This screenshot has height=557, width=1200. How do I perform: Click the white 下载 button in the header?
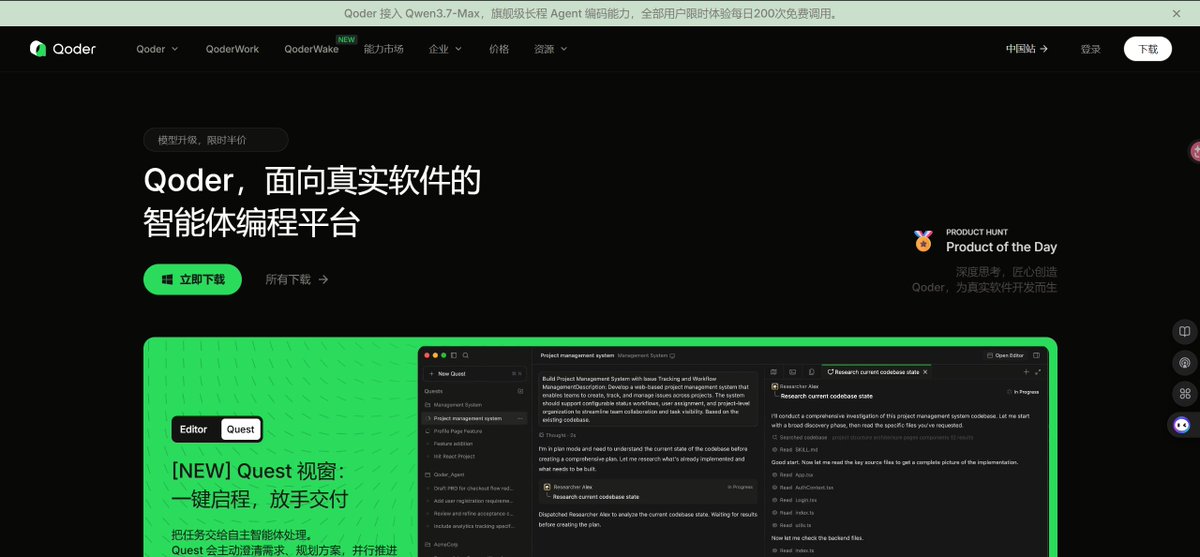1148,49
